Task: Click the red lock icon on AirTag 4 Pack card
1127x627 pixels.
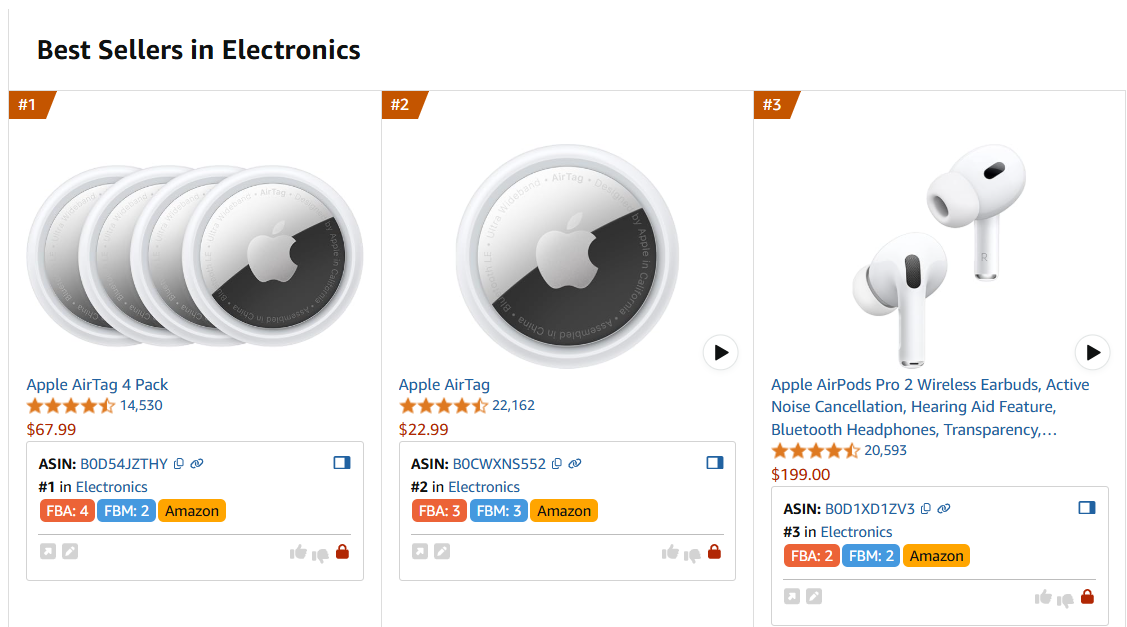Action: point(343,551)
